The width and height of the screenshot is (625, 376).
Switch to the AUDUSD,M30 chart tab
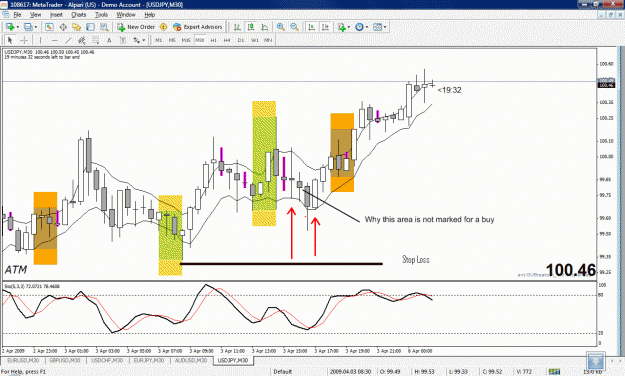191,360
